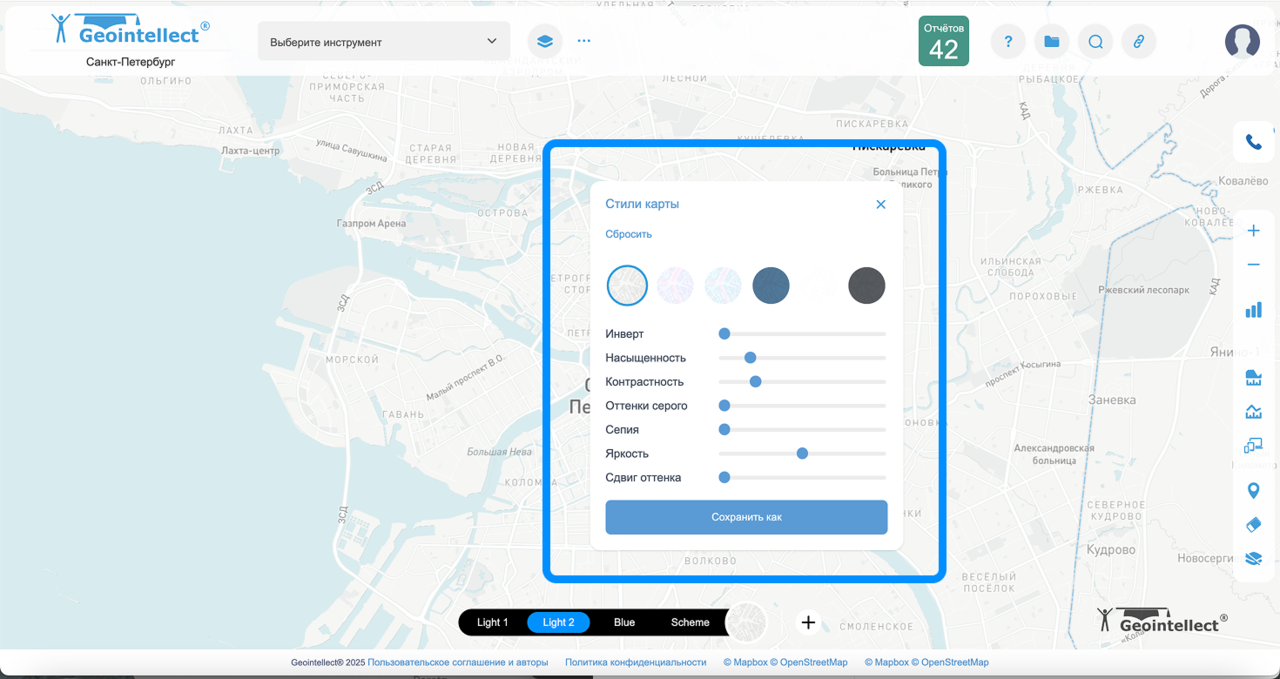
Task: Click the phone call icon
Action: [x=1253, y=142]
